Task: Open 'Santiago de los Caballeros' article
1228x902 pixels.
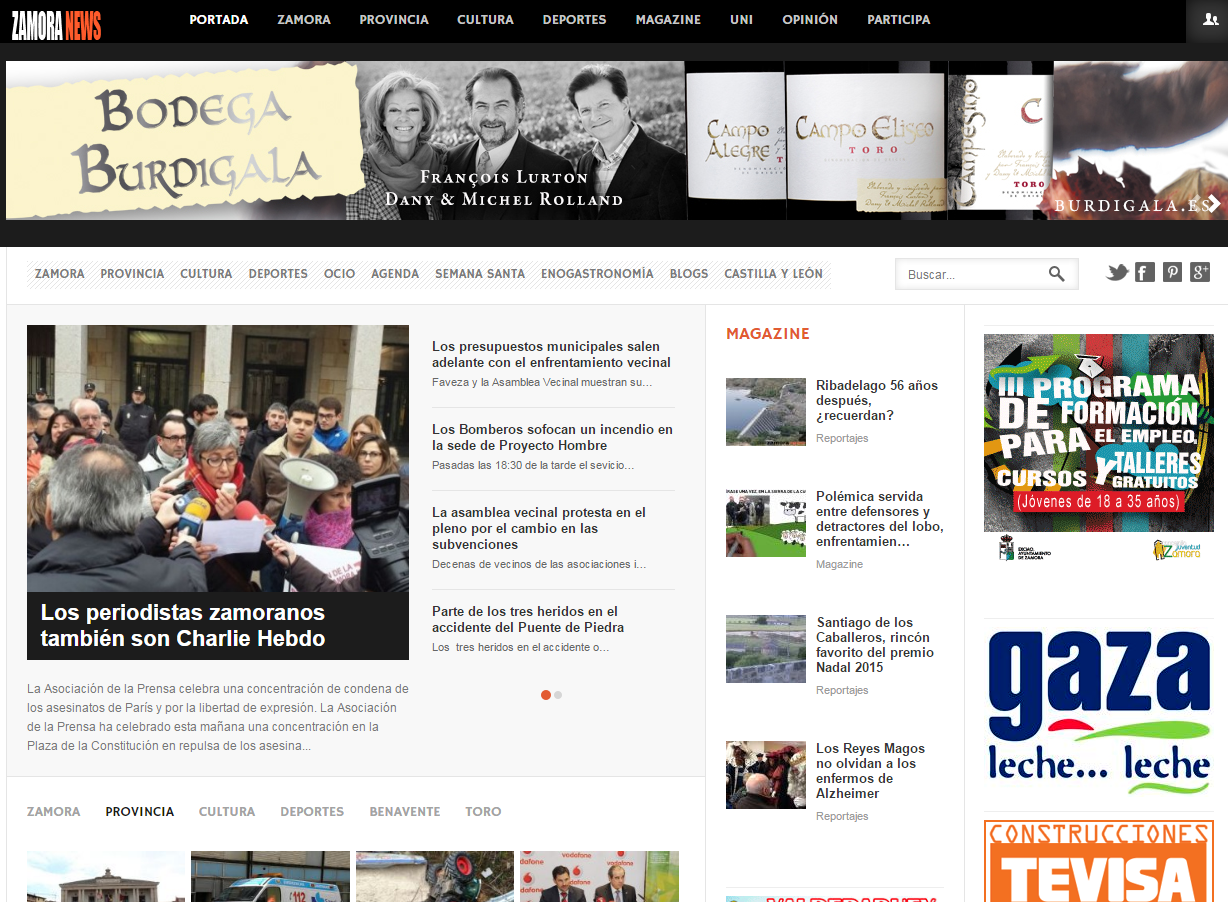Action: [x=875, y=645]
